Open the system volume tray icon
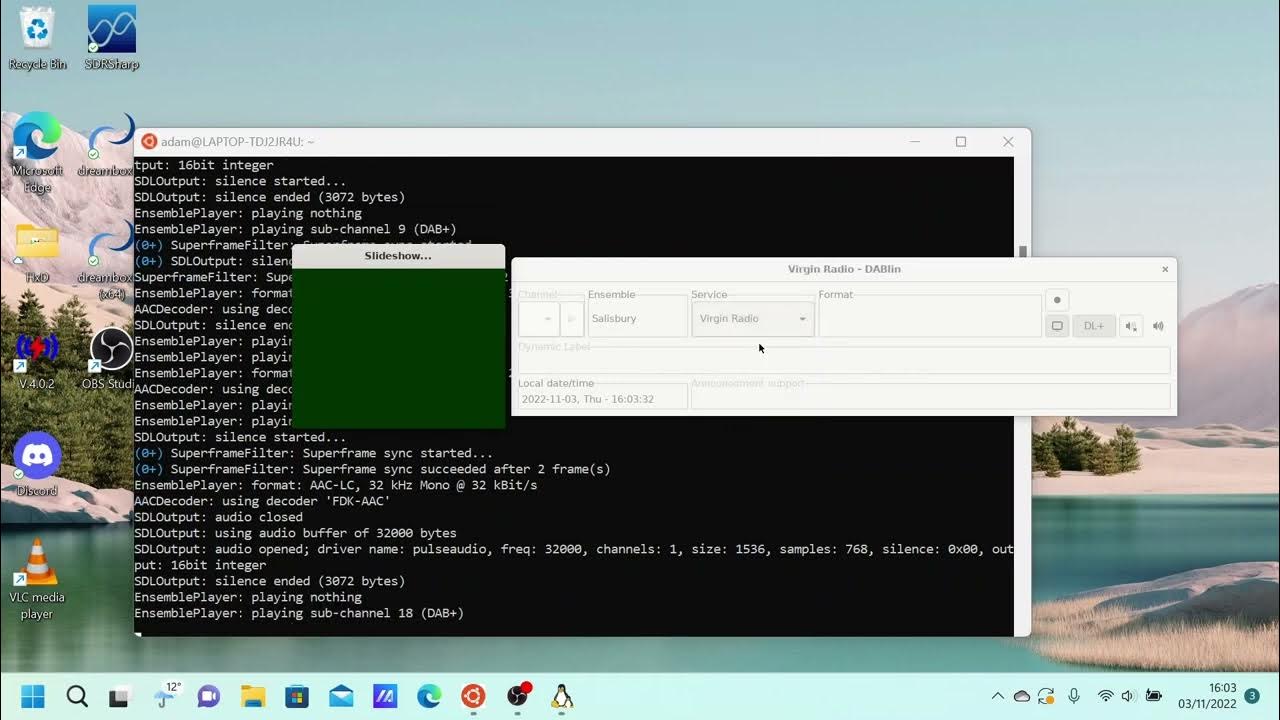 pyautogui.click(x=1128, y=696)
